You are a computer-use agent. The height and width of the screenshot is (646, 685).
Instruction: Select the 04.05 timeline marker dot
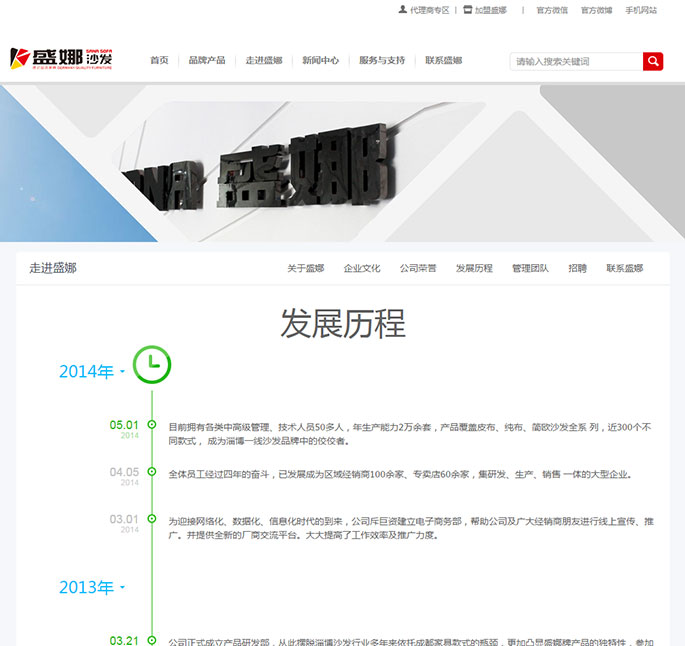(x=152, y=472)
